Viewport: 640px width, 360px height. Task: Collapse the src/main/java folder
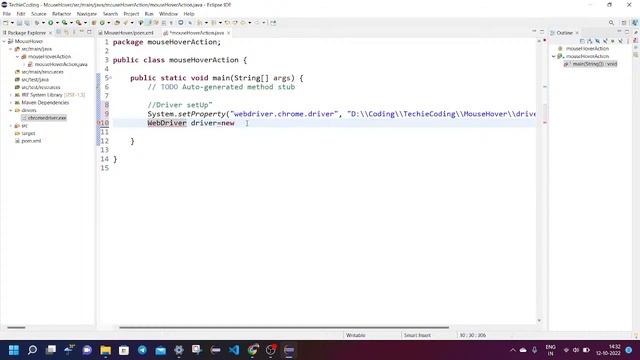coord(11,49)
